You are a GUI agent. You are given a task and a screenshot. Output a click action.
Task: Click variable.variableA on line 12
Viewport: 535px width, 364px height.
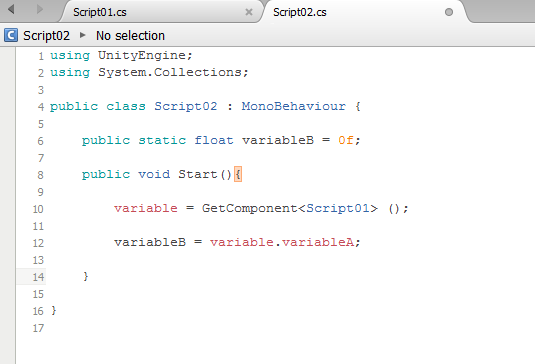click(282, 243)
